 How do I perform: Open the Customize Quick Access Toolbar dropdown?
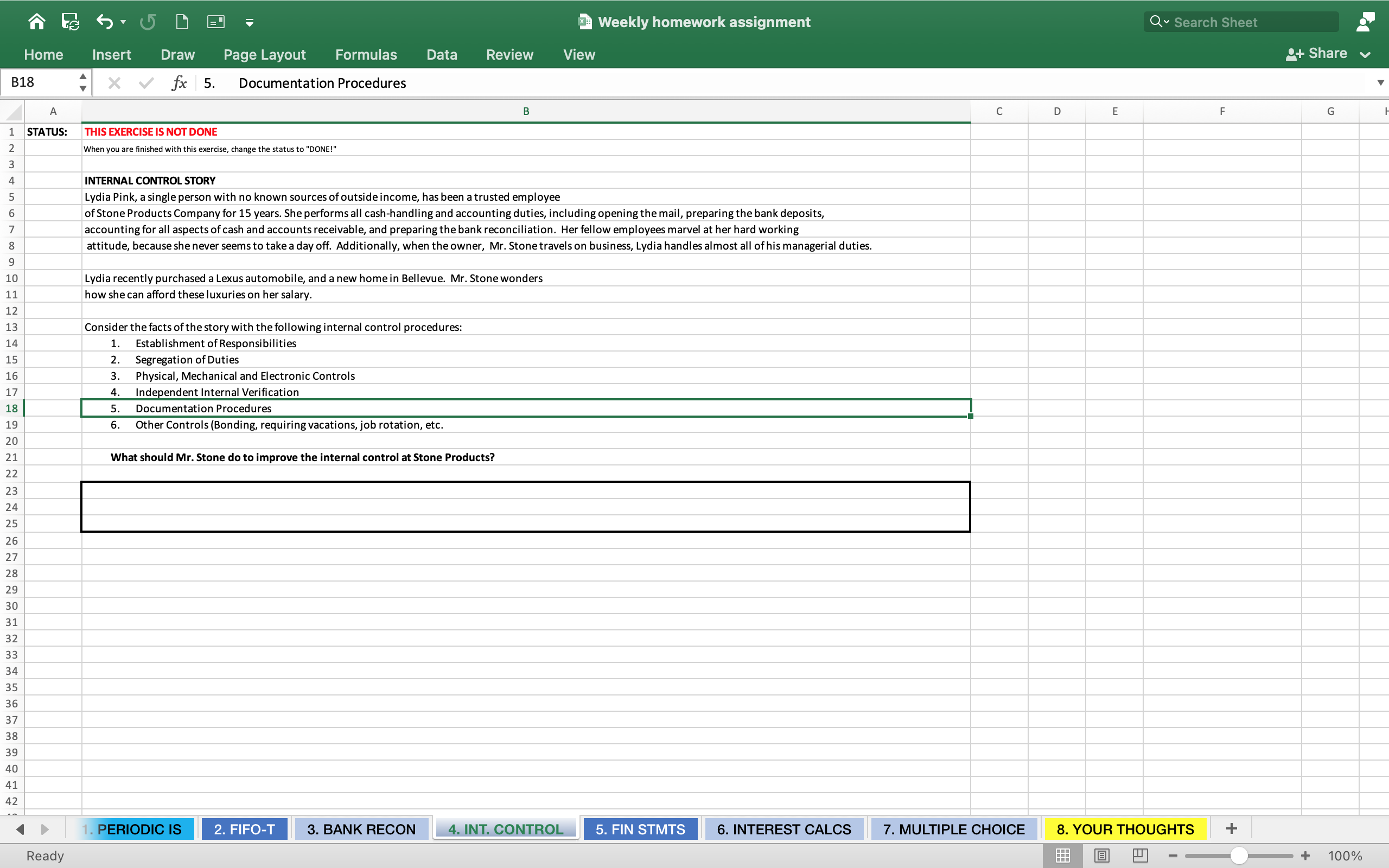[x=249, y=22]
